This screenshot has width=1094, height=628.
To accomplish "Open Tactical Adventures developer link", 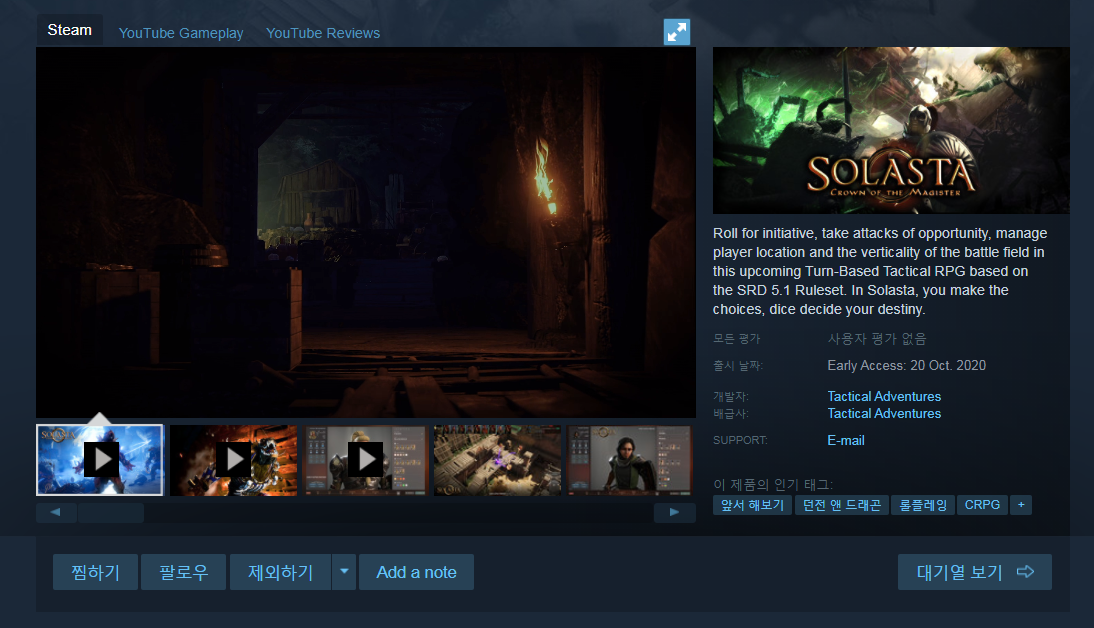I will click(884, 396).
